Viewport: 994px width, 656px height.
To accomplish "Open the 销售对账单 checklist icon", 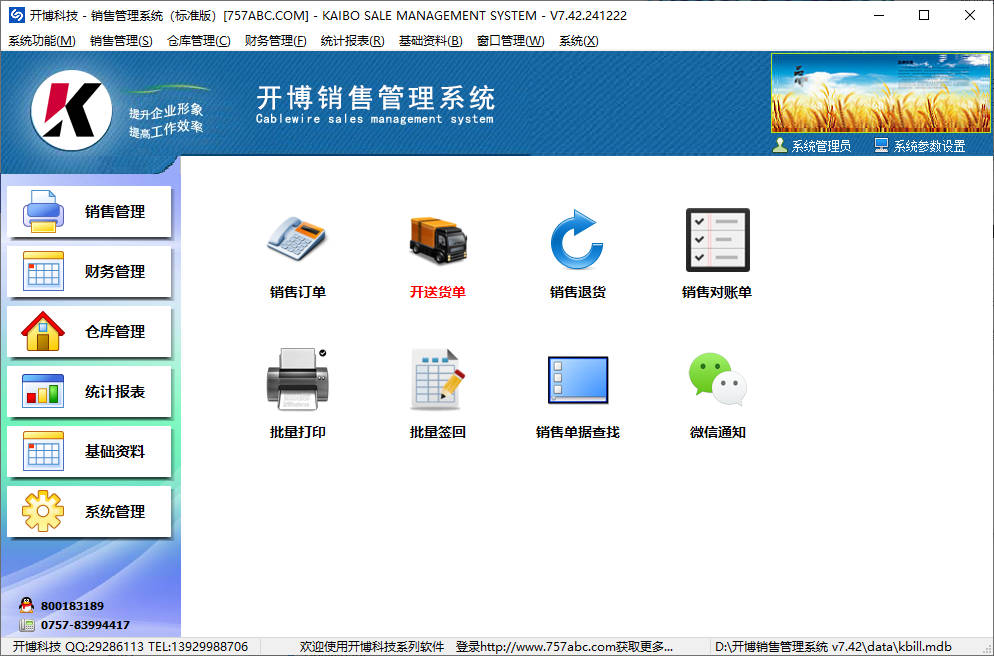I will (x=718, y=240).
